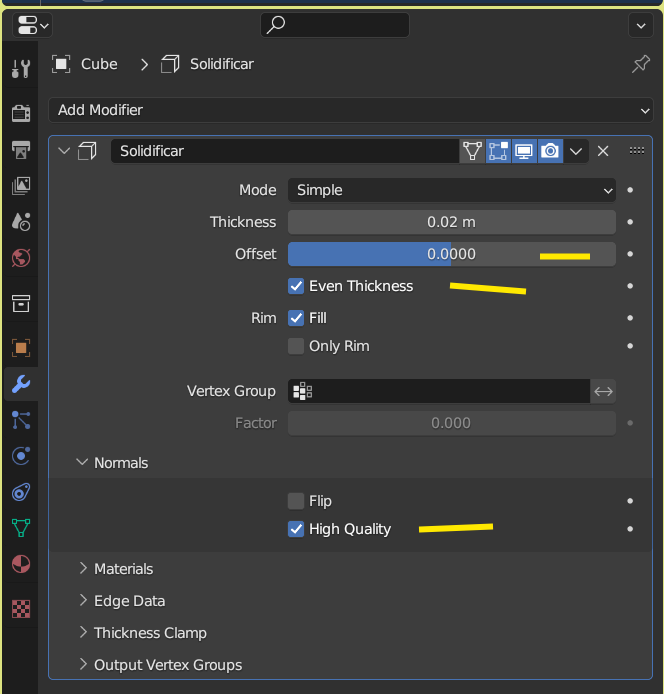Viewport: 664px width, 694px height.
Task: Open the Render properties tab
Action: pyautogui.click(x=21, y=113)
